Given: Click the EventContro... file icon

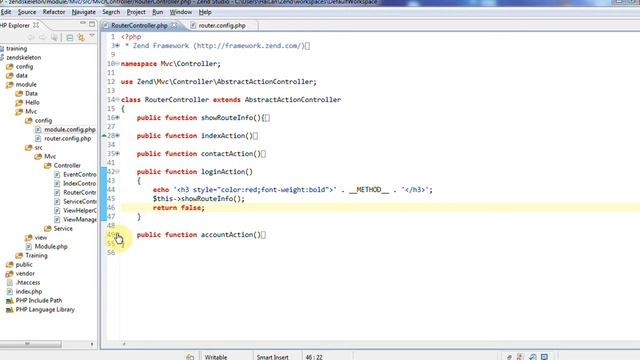Looking at the screenshot, I should (x=57, y=174).
